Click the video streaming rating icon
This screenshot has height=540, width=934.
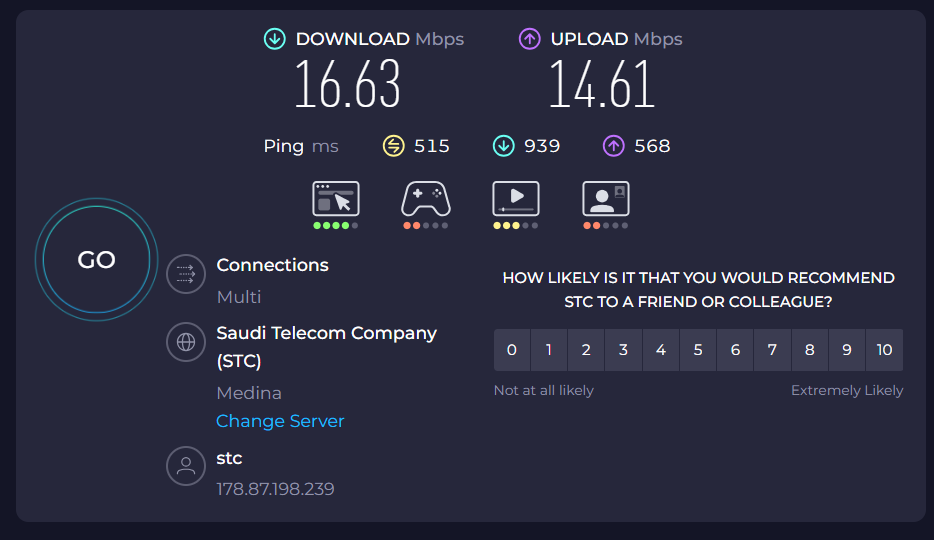coord(516,199)
